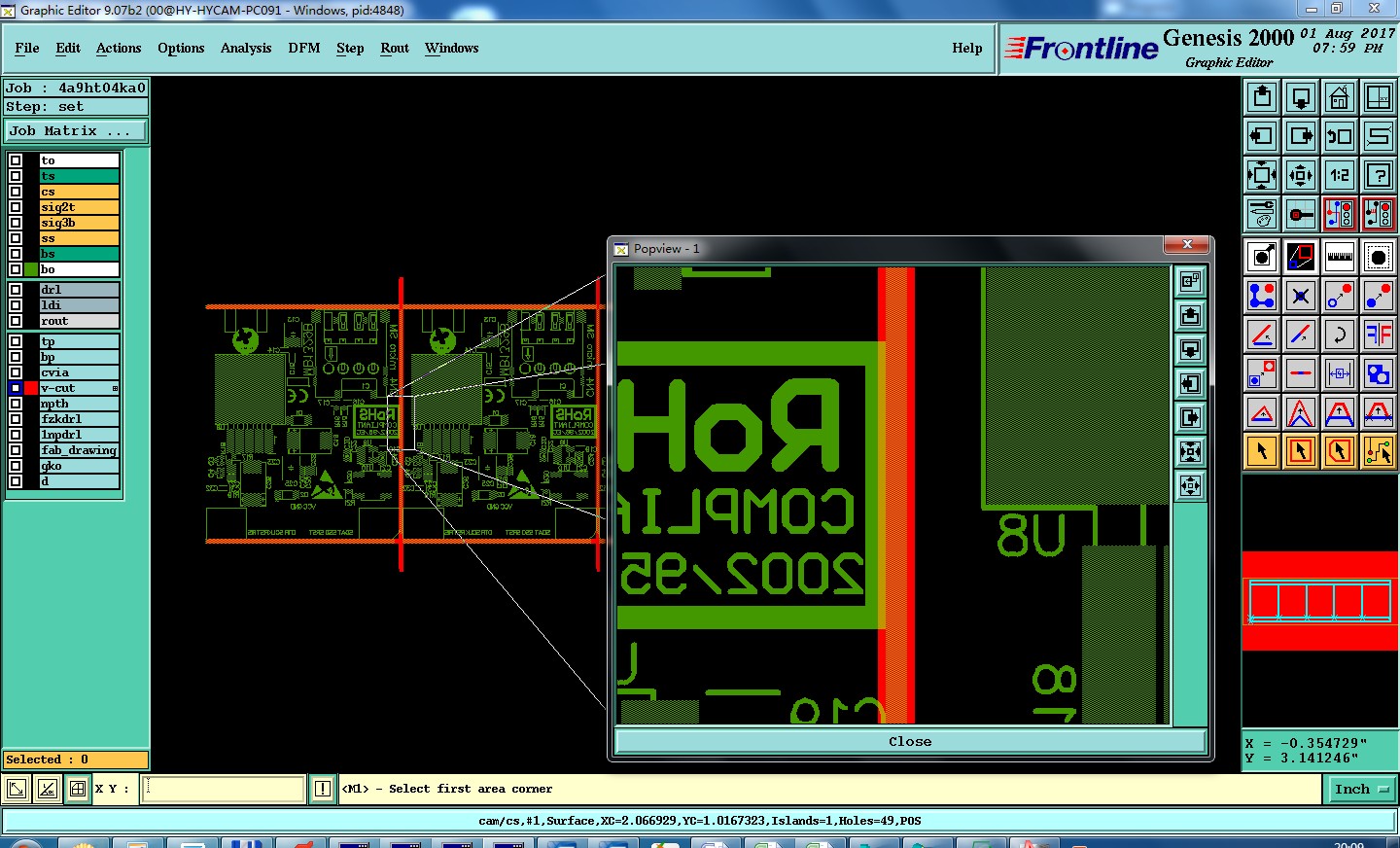Select the bs layer name
Viewport: 1400px width, 848px height.
tap(80, 254)
